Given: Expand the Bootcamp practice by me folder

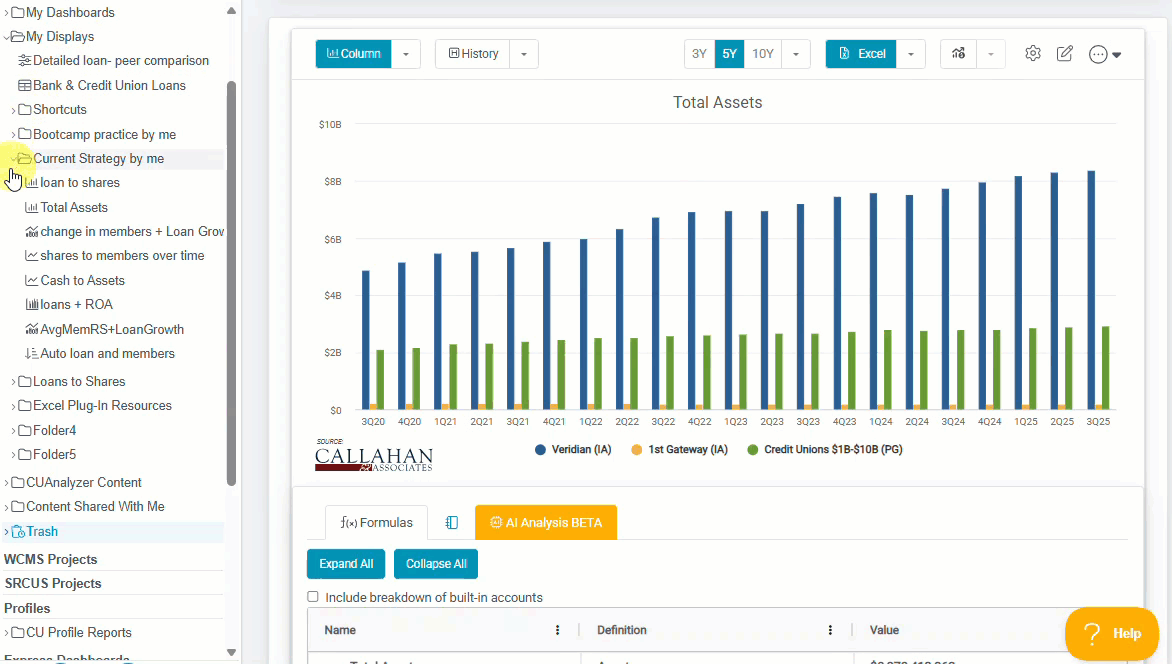Looking at the screenshot, I should point(13,134).
